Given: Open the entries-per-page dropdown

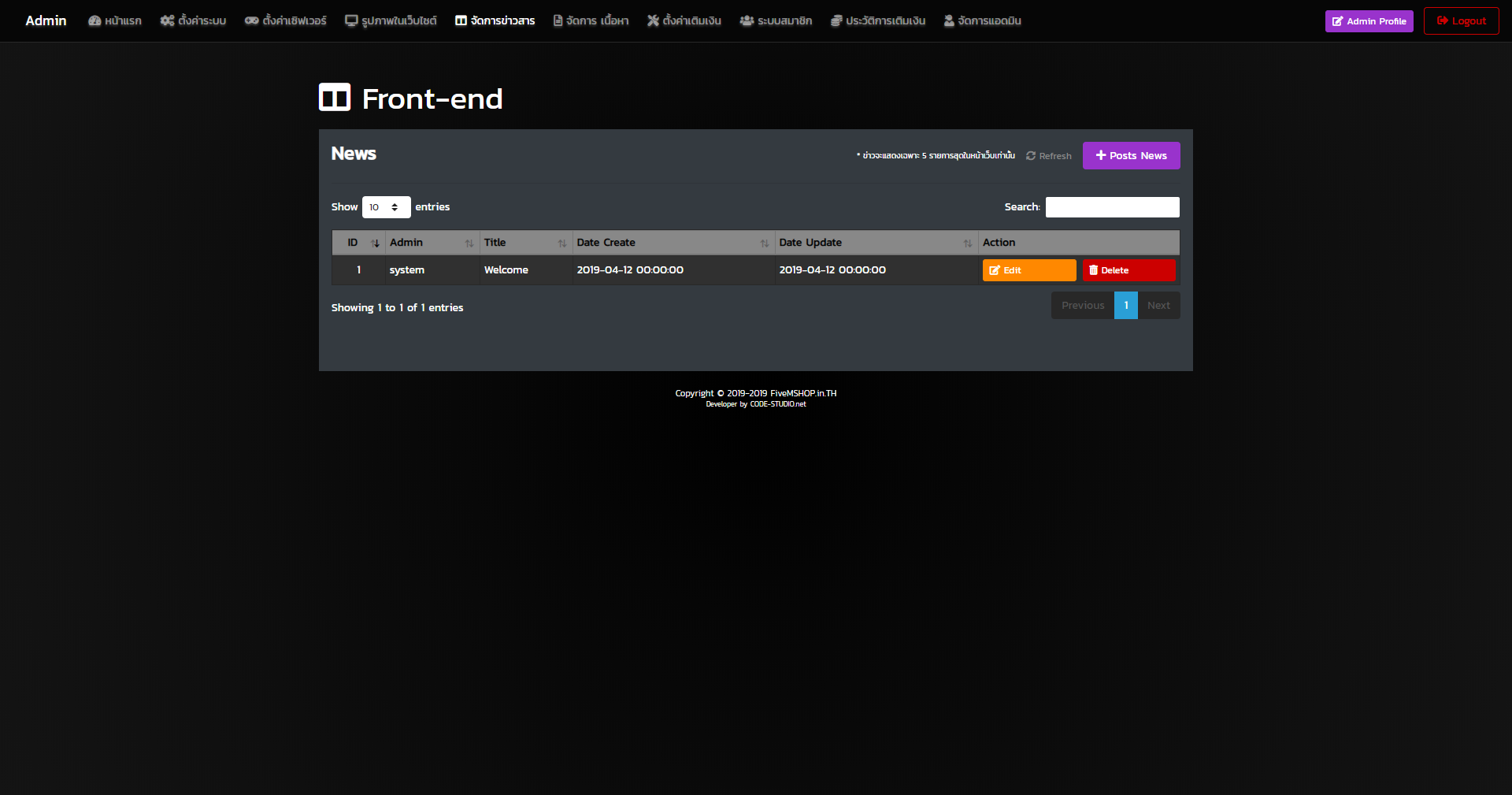Looking at the screenshot, I should pyautogui.click(x=386, y=207).
